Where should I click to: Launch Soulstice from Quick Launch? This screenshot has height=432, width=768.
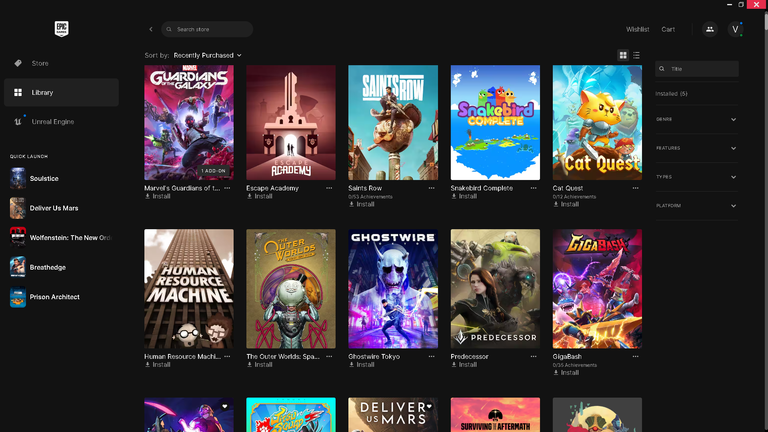click(x=61, y=178)
